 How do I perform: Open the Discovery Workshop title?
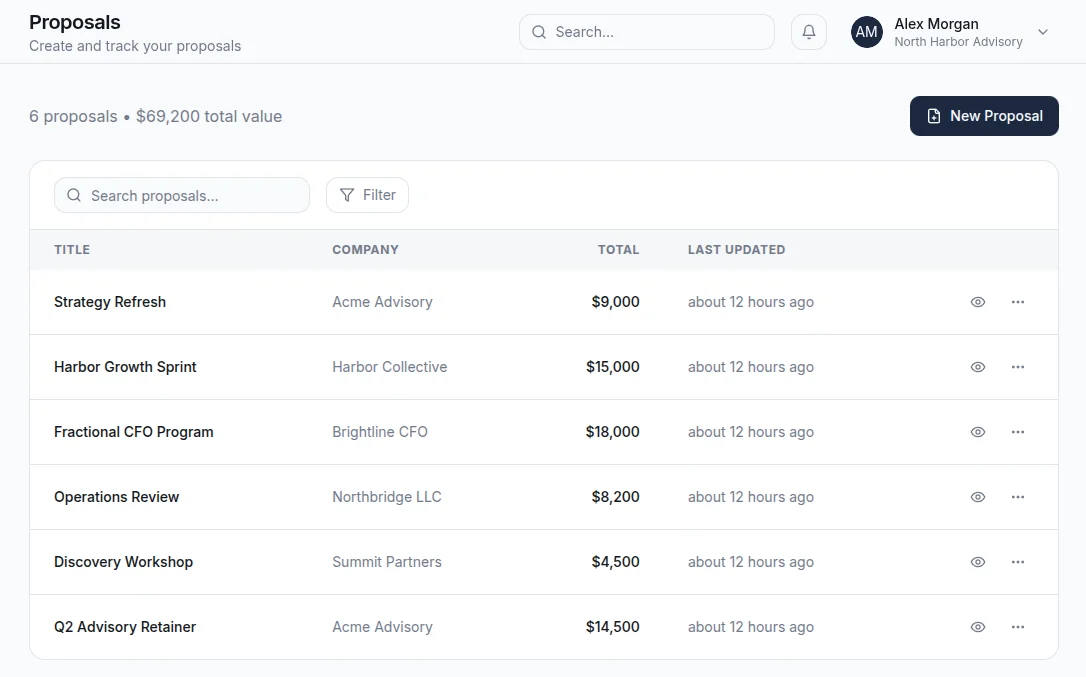point(123,562)
